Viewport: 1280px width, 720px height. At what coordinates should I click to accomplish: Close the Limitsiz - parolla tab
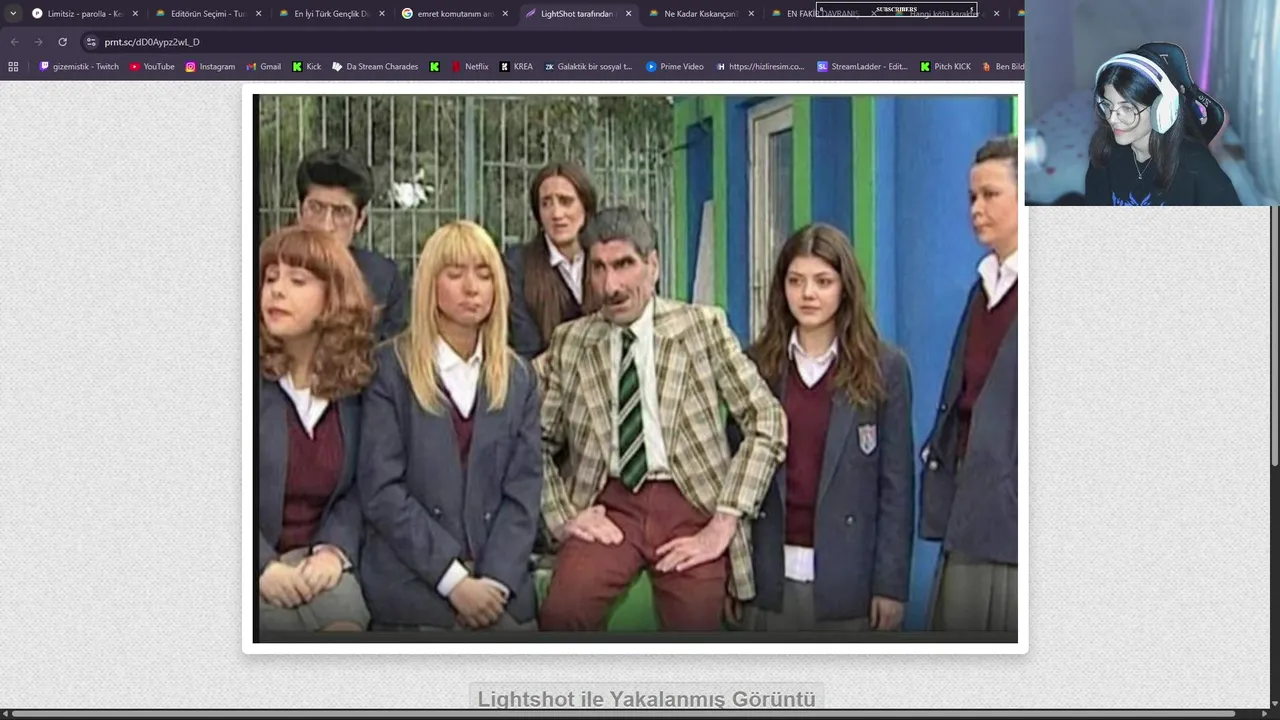click(x=135, y=14)
